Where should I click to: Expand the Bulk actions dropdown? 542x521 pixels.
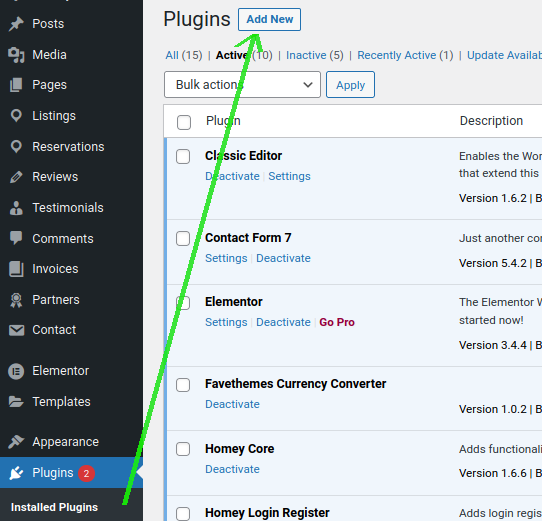pos(242,85)
